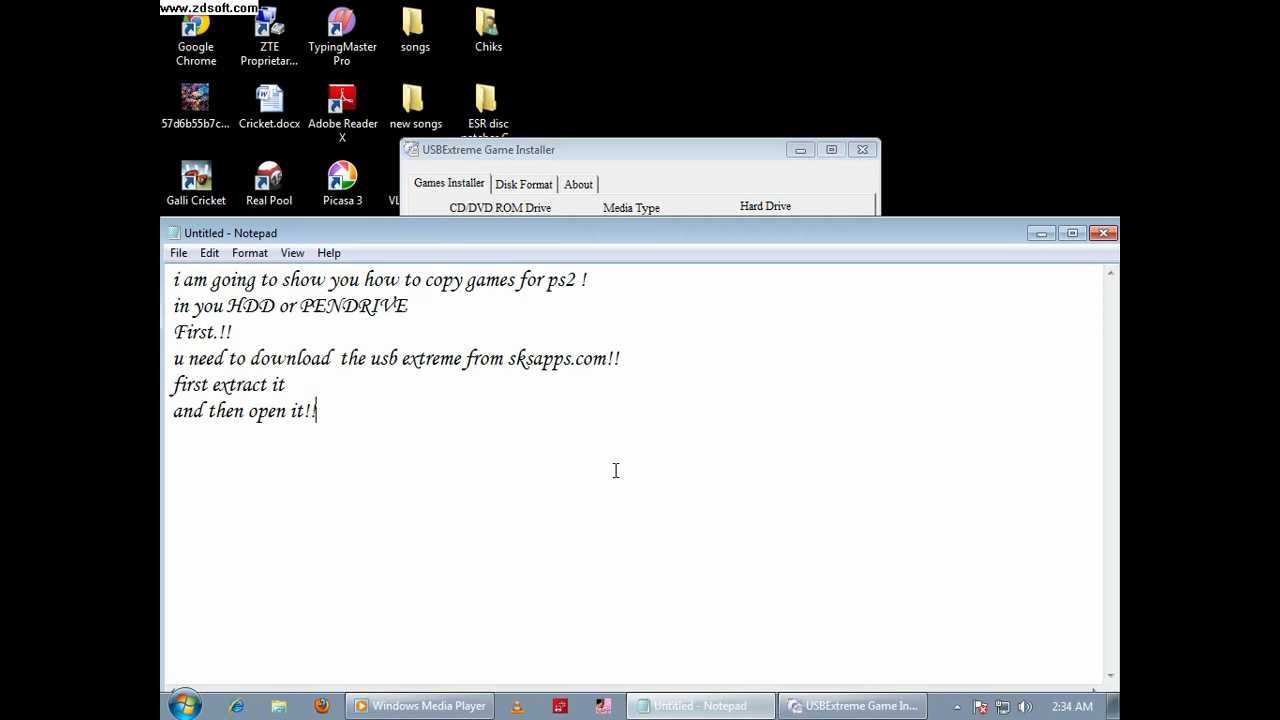Screen dimensions: 1280x720
Task: Click the pink app icon before Notepad button
Action: point(603,706)
